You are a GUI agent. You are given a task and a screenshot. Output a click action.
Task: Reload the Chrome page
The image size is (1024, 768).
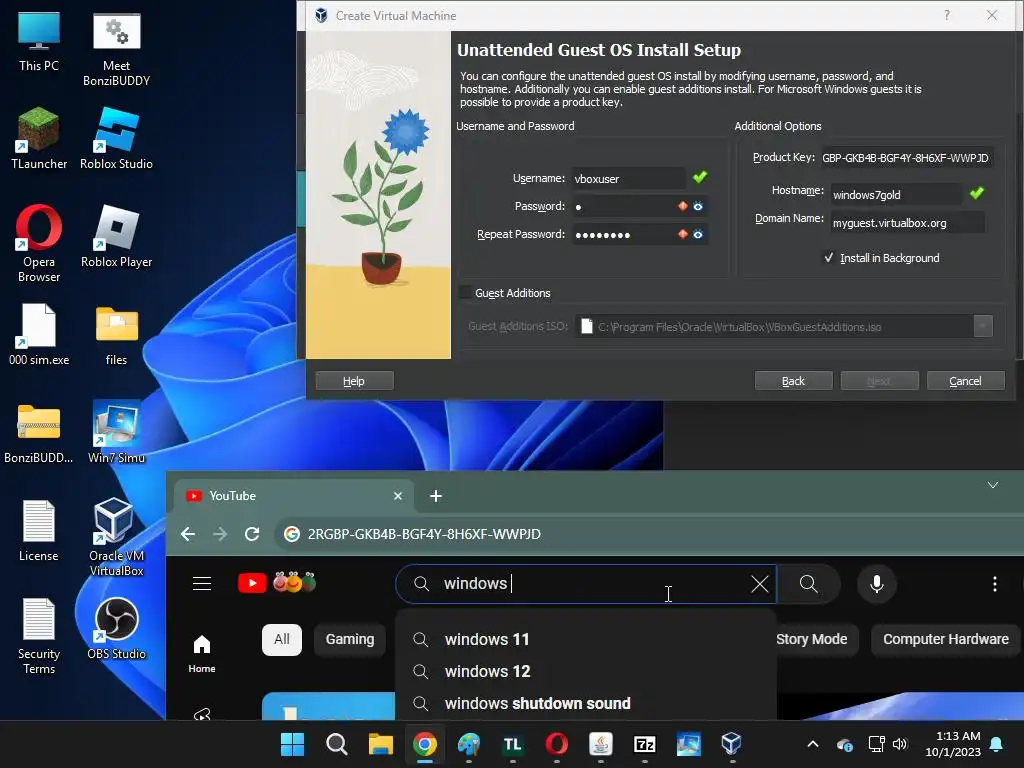tap(252, 534)
